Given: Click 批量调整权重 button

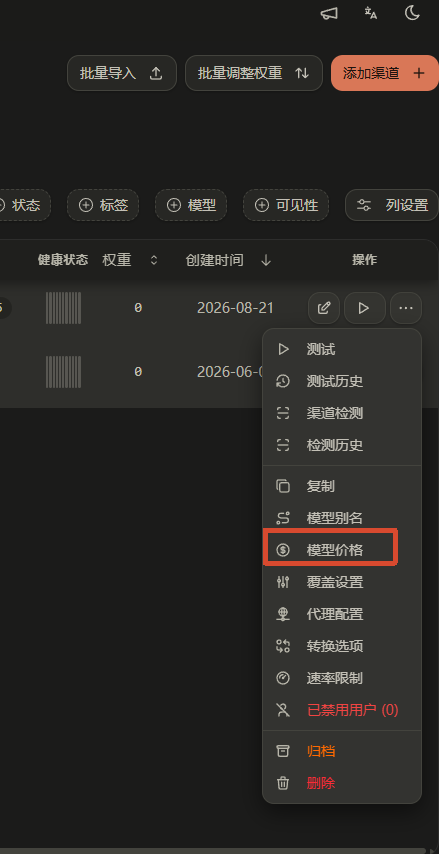Looking at the screenshot, I should [x=254, y=73].
